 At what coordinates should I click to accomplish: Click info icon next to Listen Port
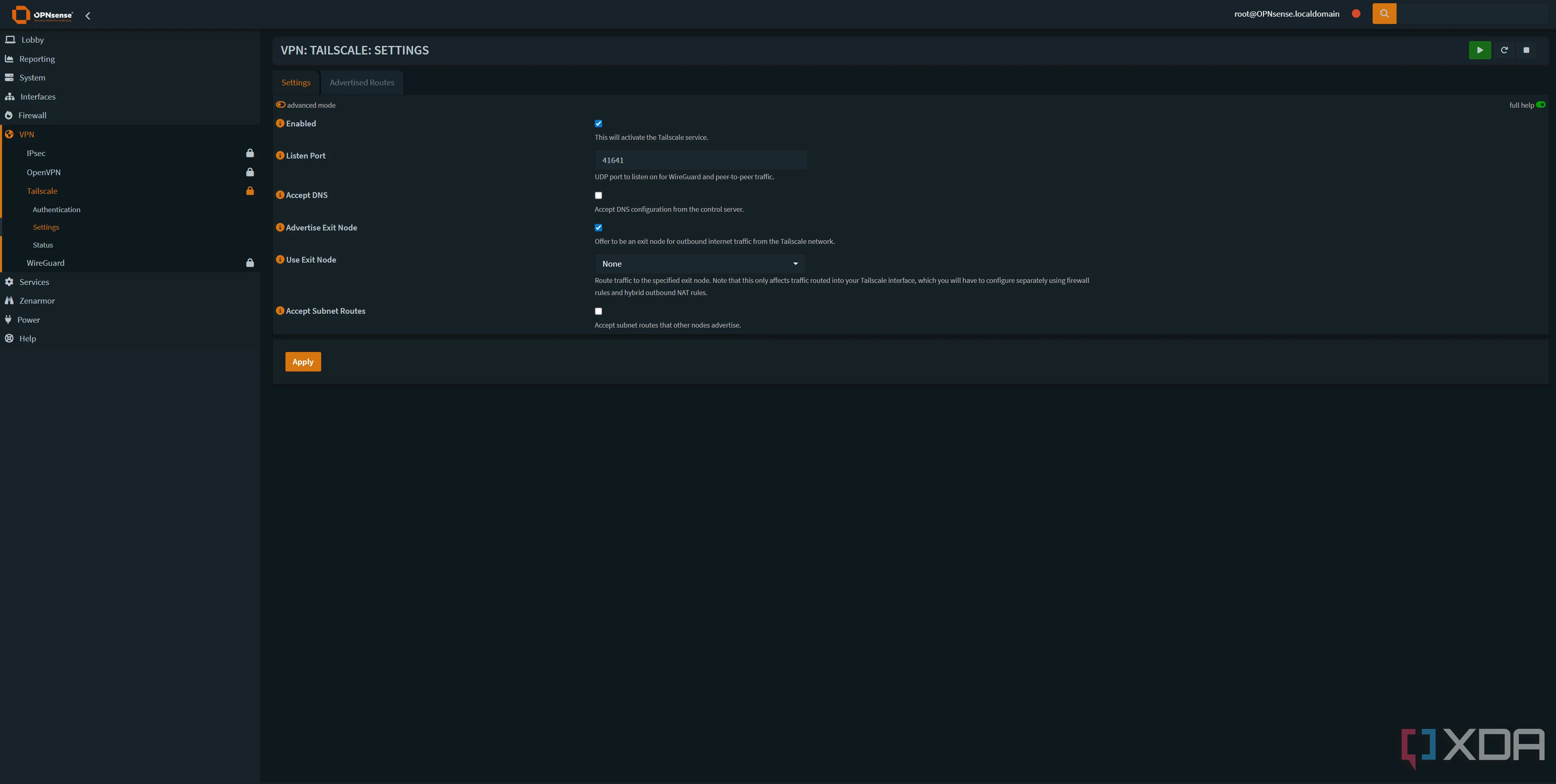280,155
